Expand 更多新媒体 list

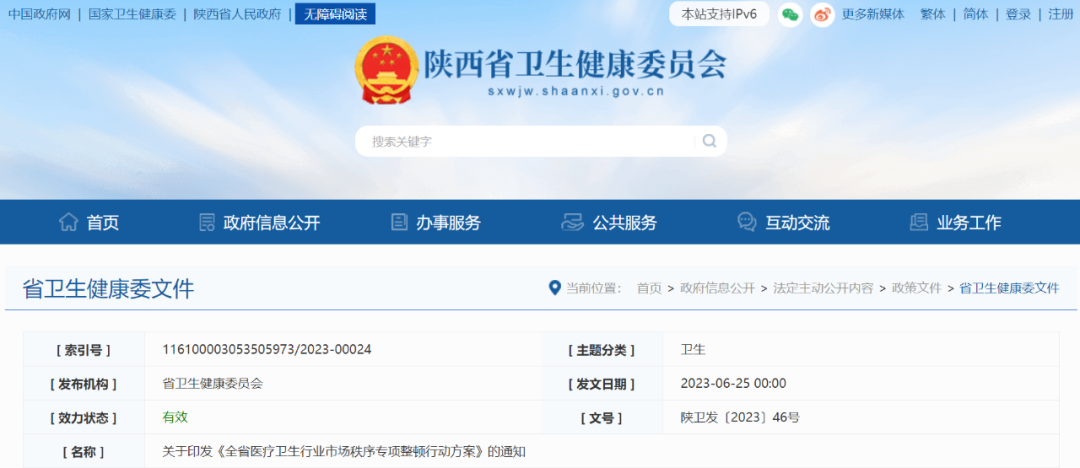[x=872, y=14]
